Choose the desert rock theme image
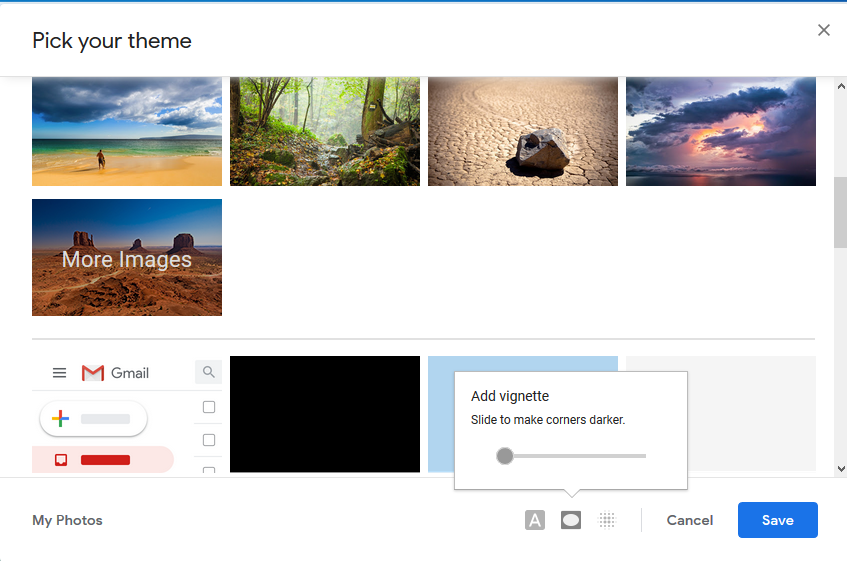847x561 pixels. pyautogui.click(x=522, y=131)
